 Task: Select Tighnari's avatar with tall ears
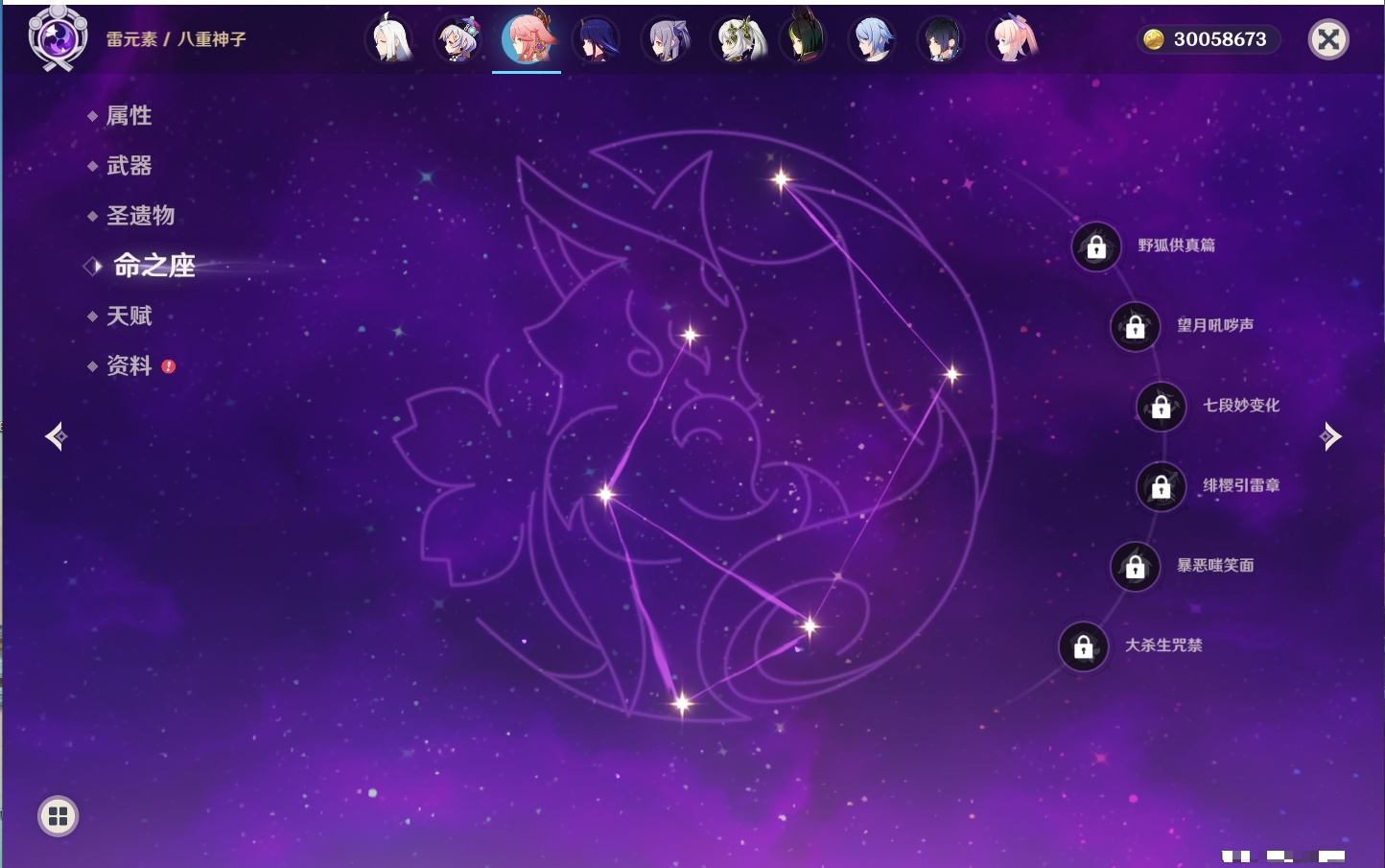point(804,39)
